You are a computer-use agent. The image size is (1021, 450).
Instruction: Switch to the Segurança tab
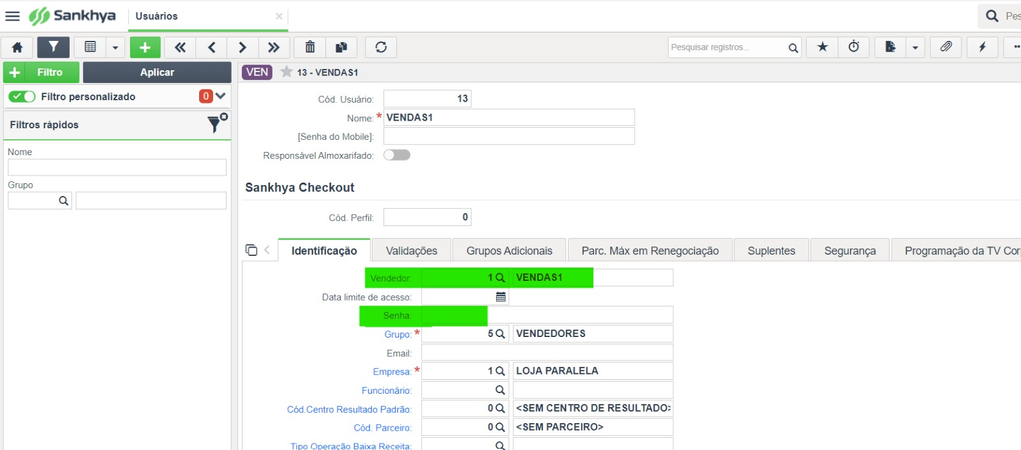point(850,251)
